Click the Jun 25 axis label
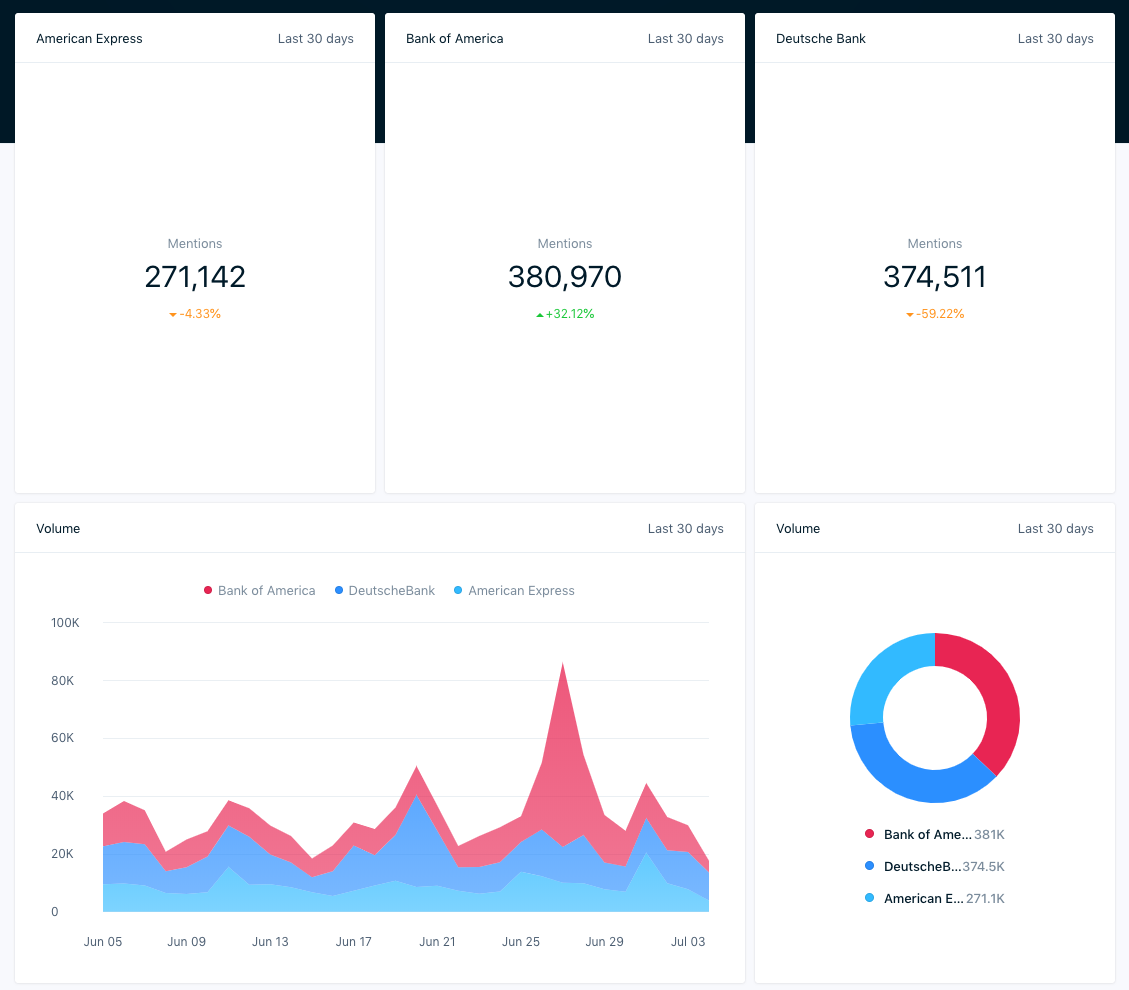This screenshot has width=1129, height=990. [521, 942]
